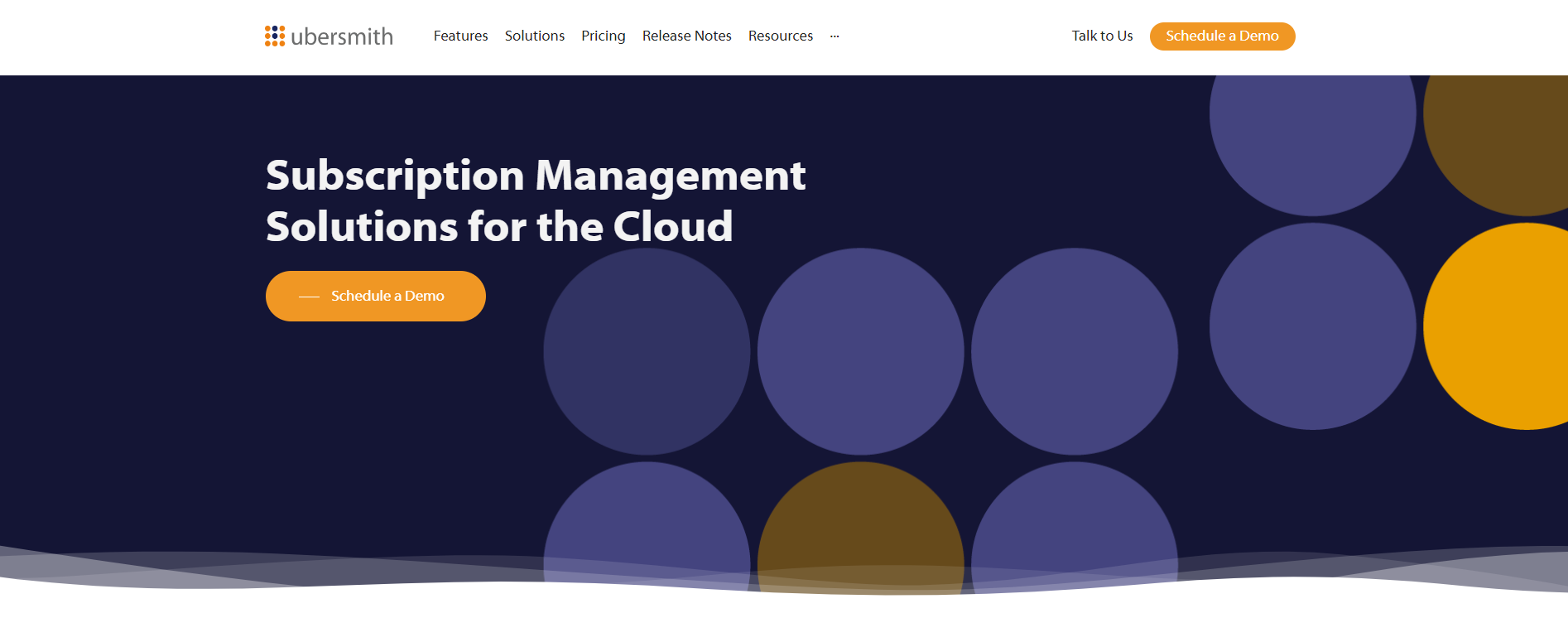Click the Ubersmith logo
Image resolution: width=1568 pixels, height=618 pixels.
tap(329, 36)
